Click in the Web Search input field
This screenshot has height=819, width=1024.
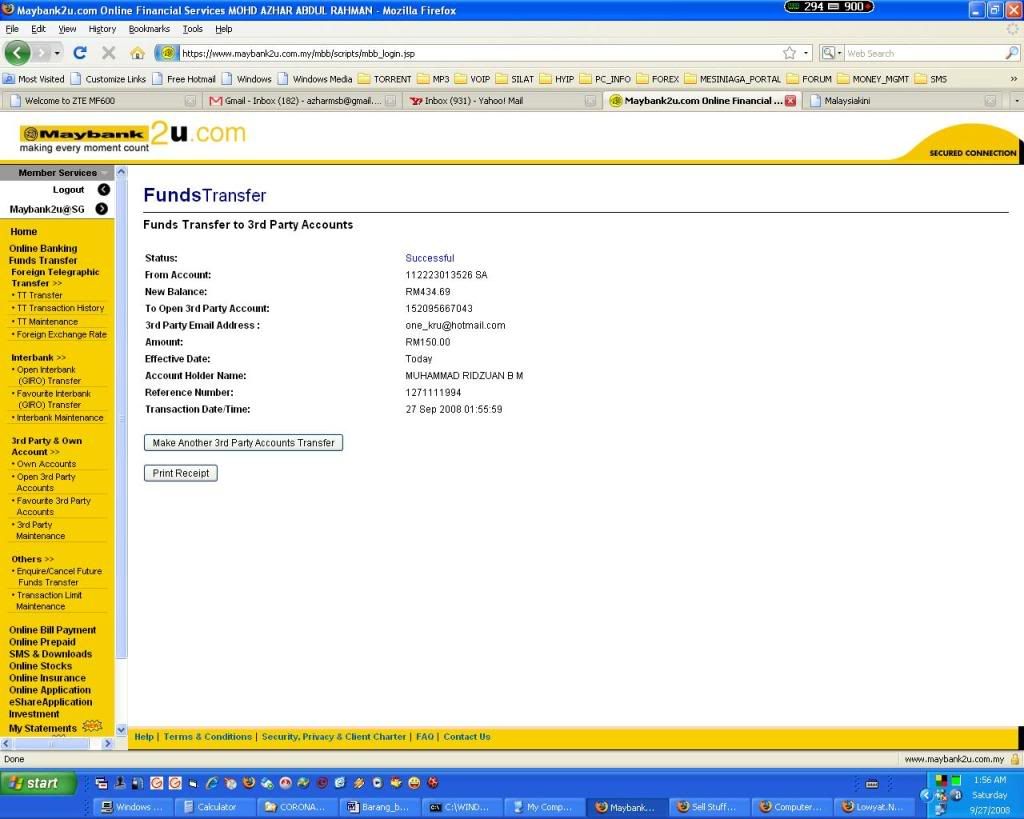[920, 53]
